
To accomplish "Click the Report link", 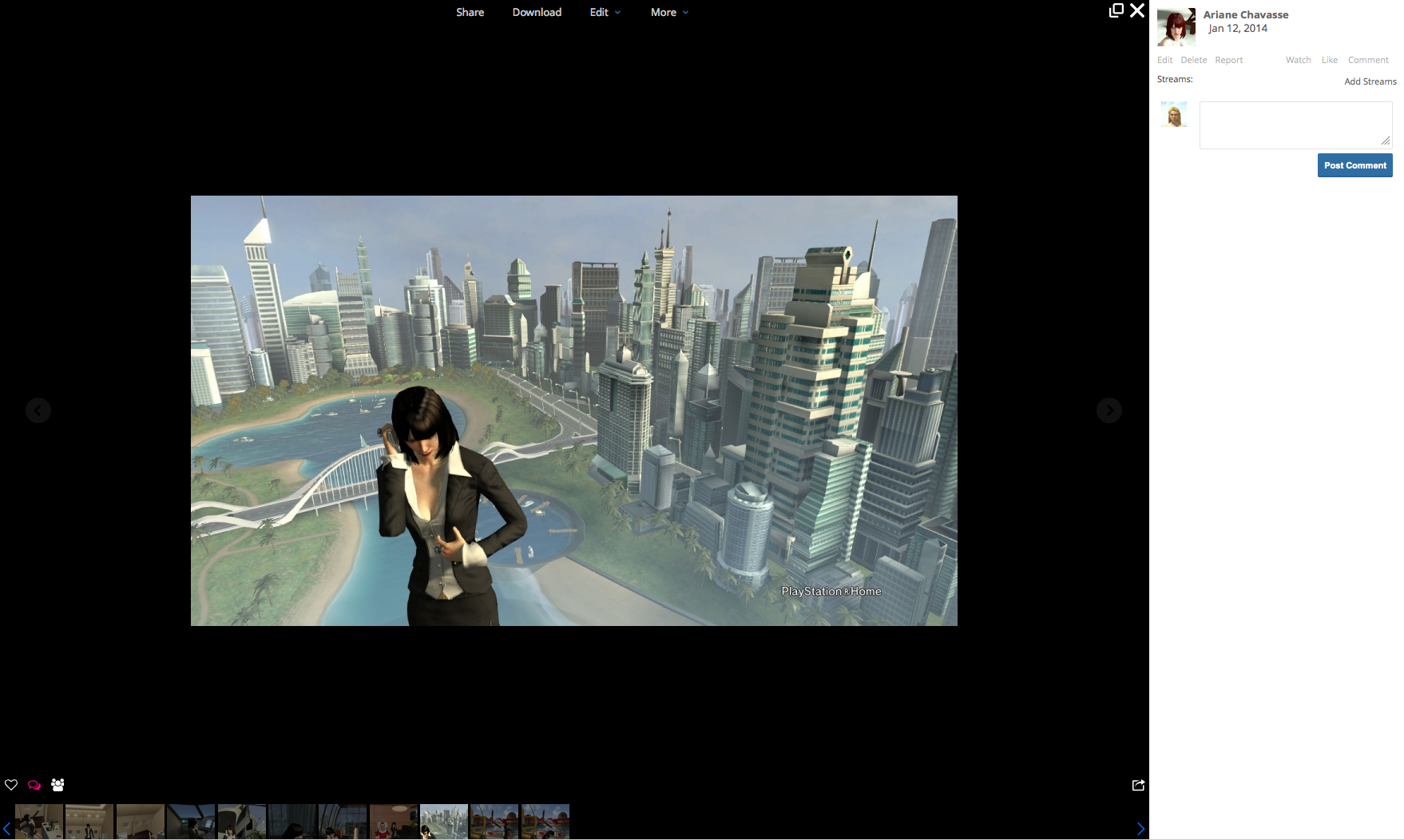I will [x=1229, y=60].
